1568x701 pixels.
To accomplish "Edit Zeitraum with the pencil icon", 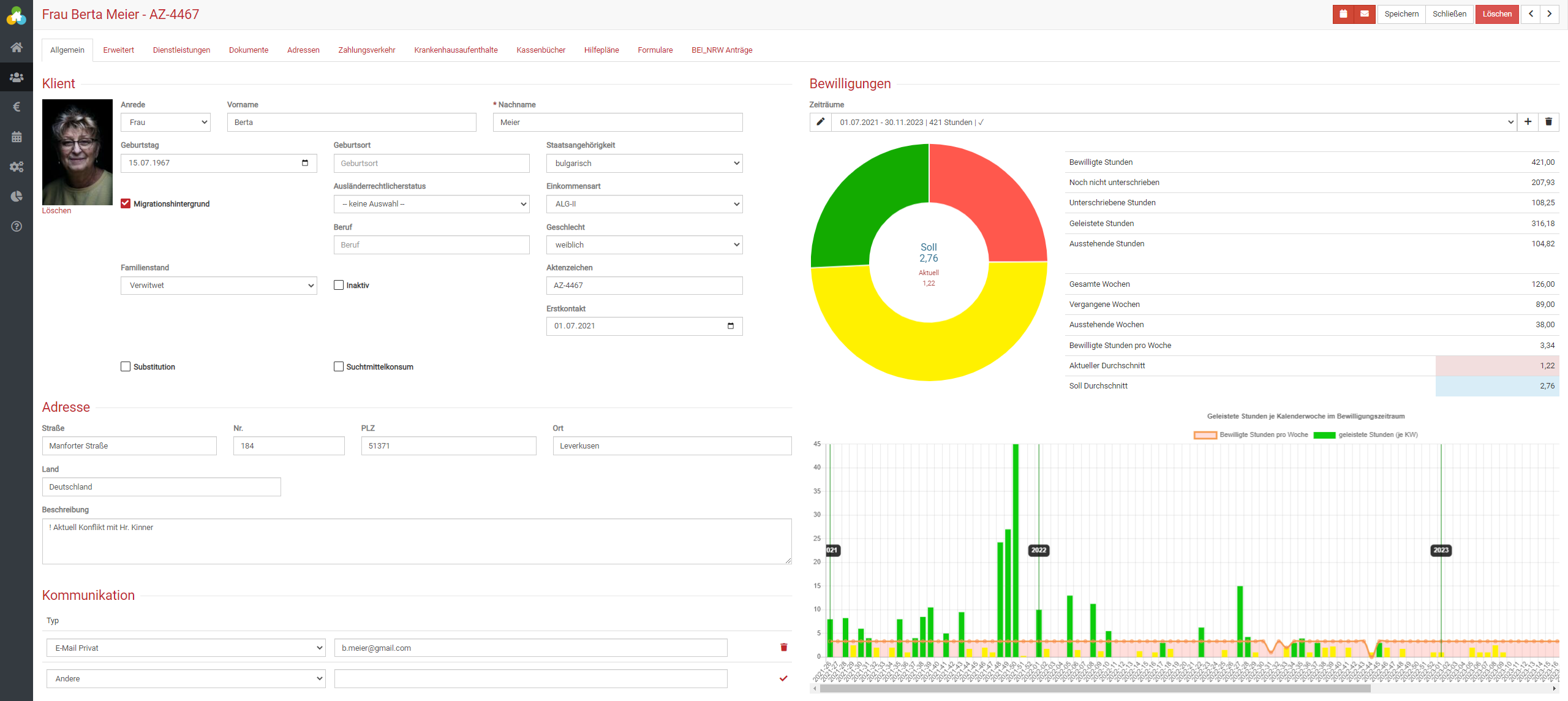I will 820,122.
